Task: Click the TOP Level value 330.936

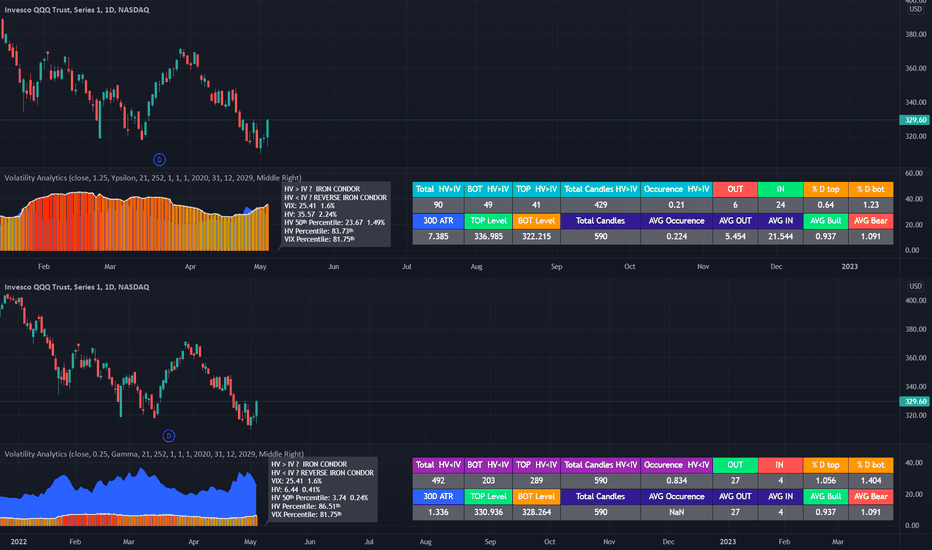Action: click(x=488, y=512)
